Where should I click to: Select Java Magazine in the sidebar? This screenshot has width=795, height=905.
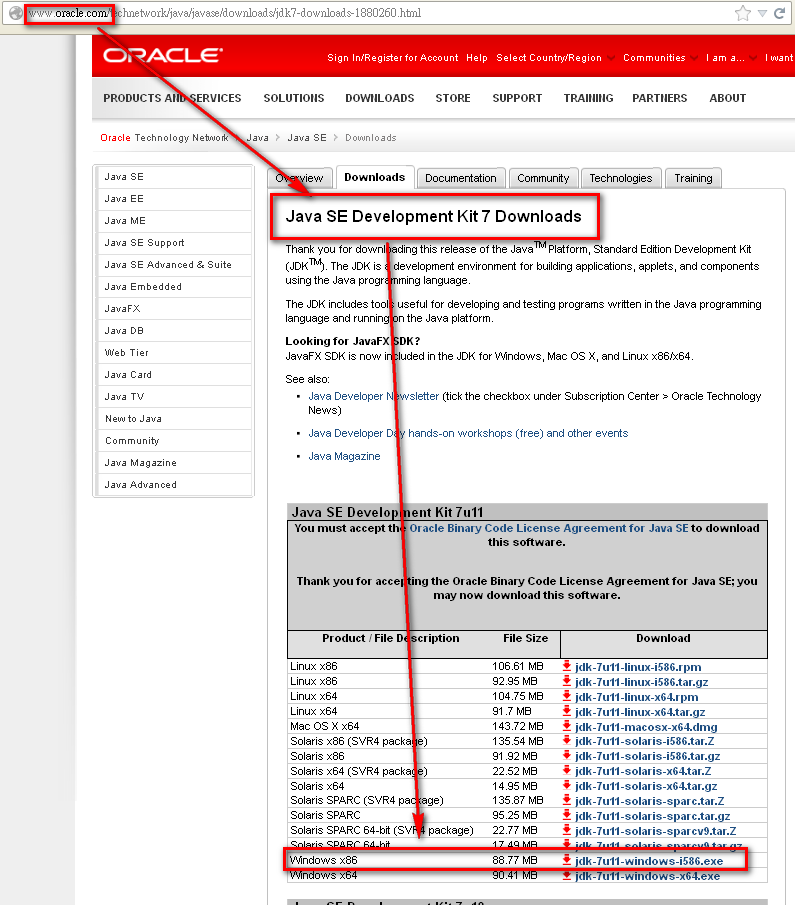174,462
